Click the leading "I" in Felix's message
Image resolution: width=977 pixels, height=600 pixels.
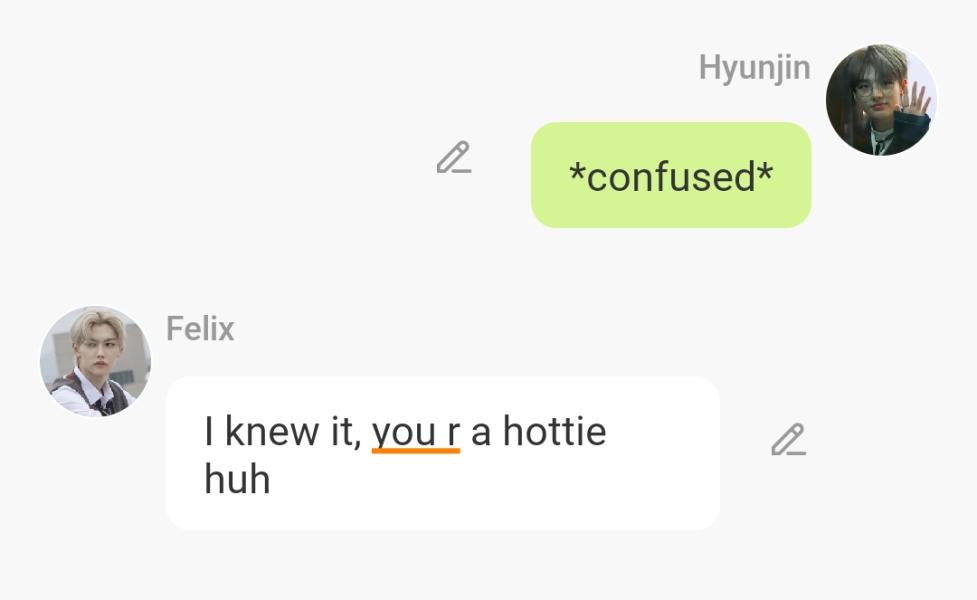[209, 431]
